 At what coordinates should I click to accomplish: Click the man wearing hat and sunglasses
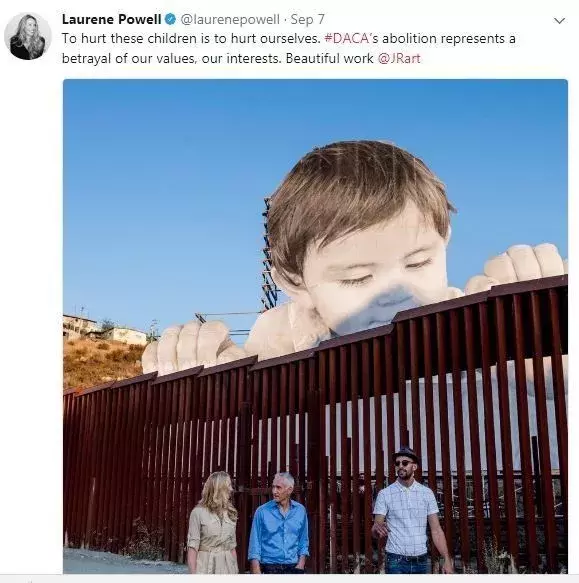408,510
